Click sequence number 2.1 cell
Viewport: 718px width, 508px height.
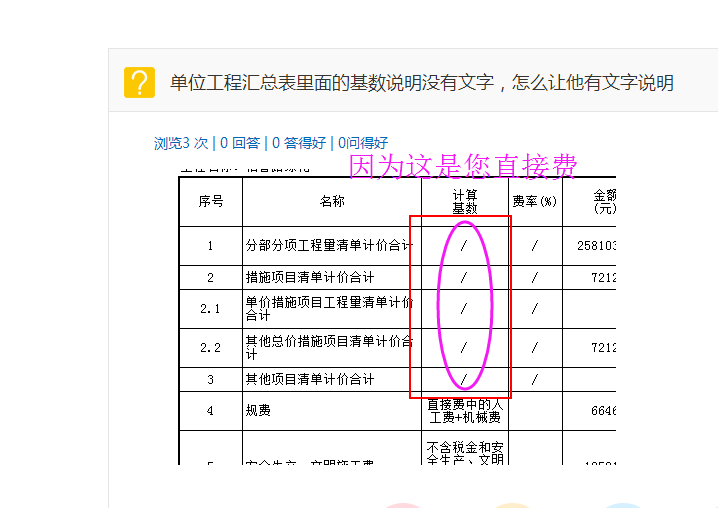click(x=210, y=309)
